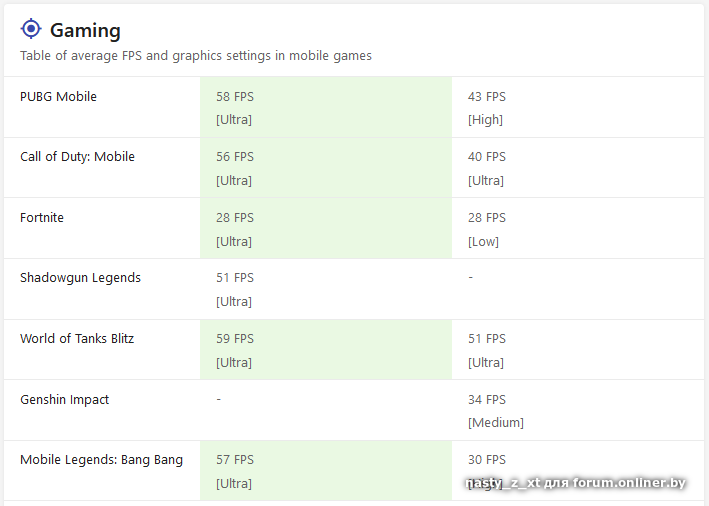Click the Gaming crosshair icon
This screenshot has width=709, height=506.
pyautogui.click(x=31, y=29)
